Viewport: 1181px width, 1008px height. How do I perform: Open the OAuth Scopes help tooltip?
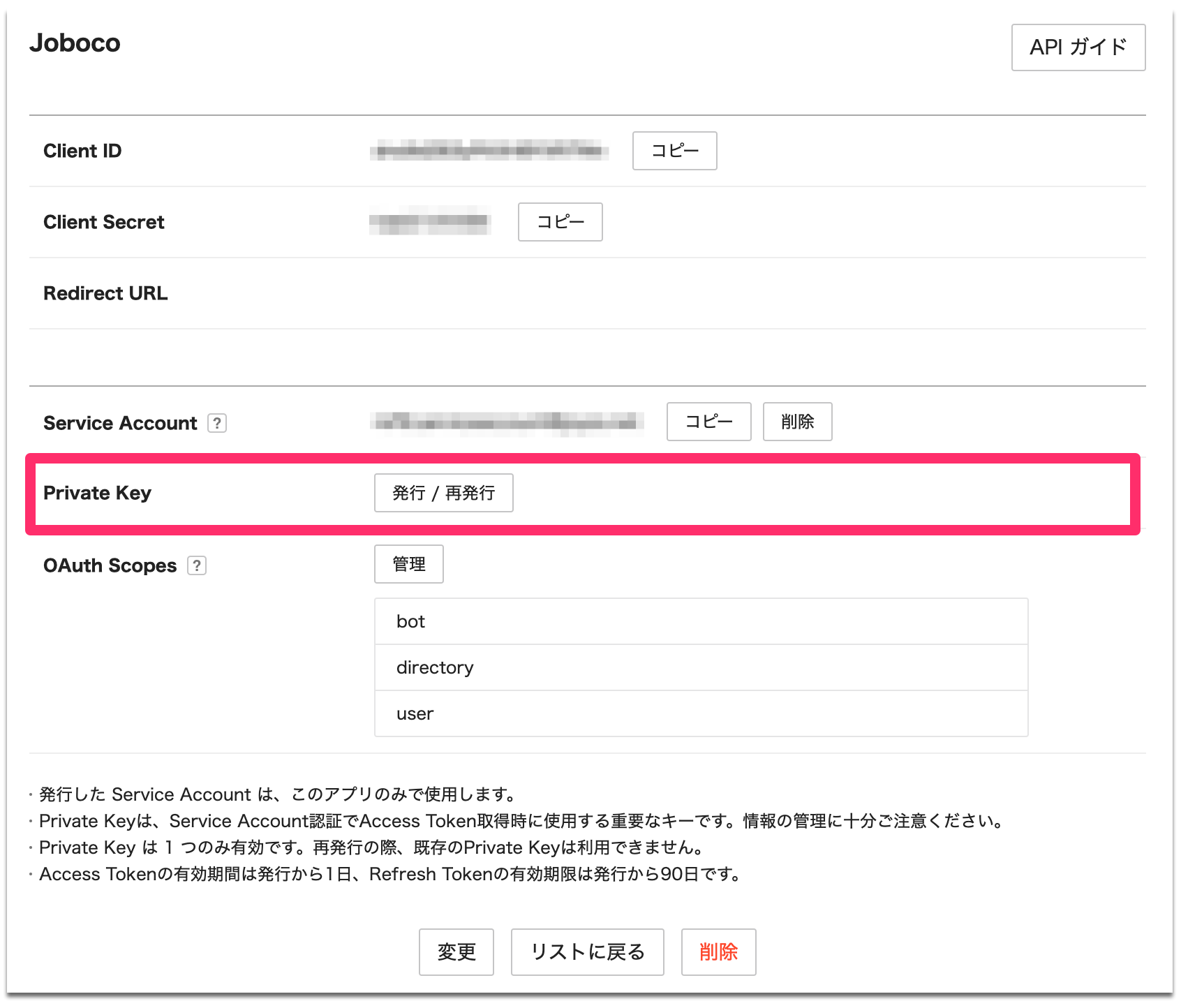tap(198, 565)
